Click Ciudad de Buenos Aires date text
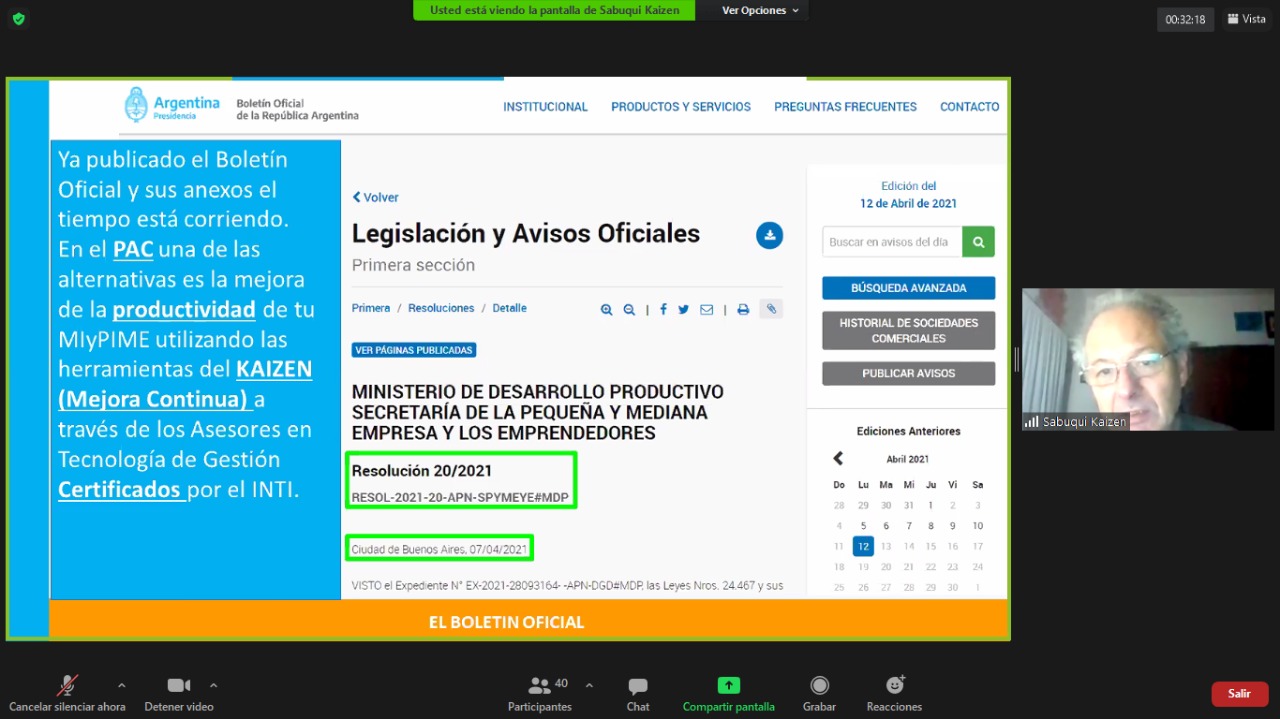Viewport: 1280px width, 719px height. coord(439,549)
